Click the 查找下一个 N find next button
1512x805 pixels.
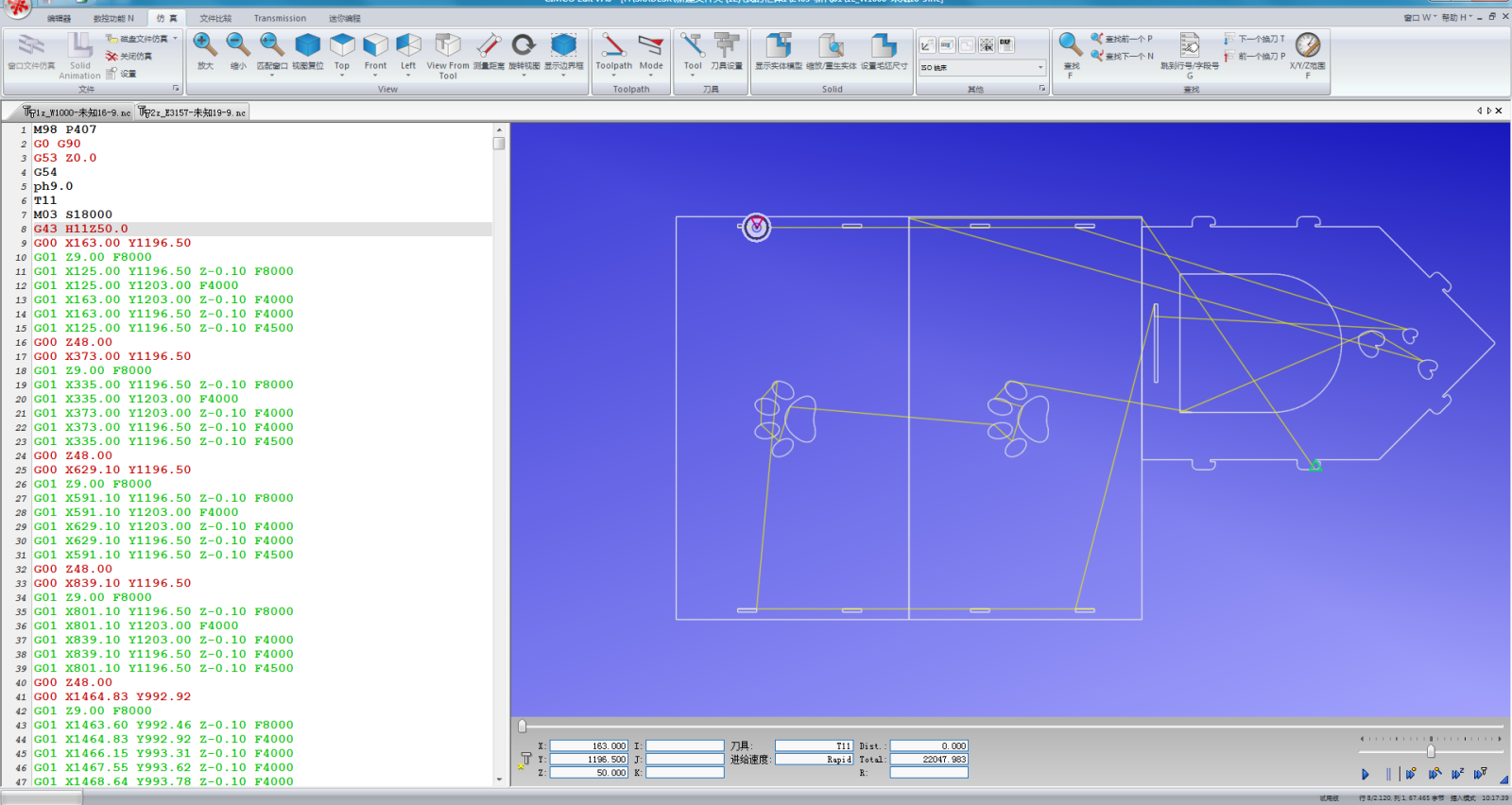1123,56
